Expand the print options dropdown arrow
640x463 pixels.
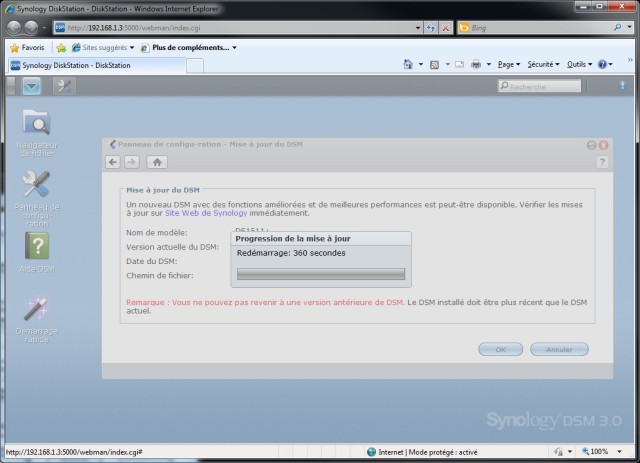pos(489,65)
